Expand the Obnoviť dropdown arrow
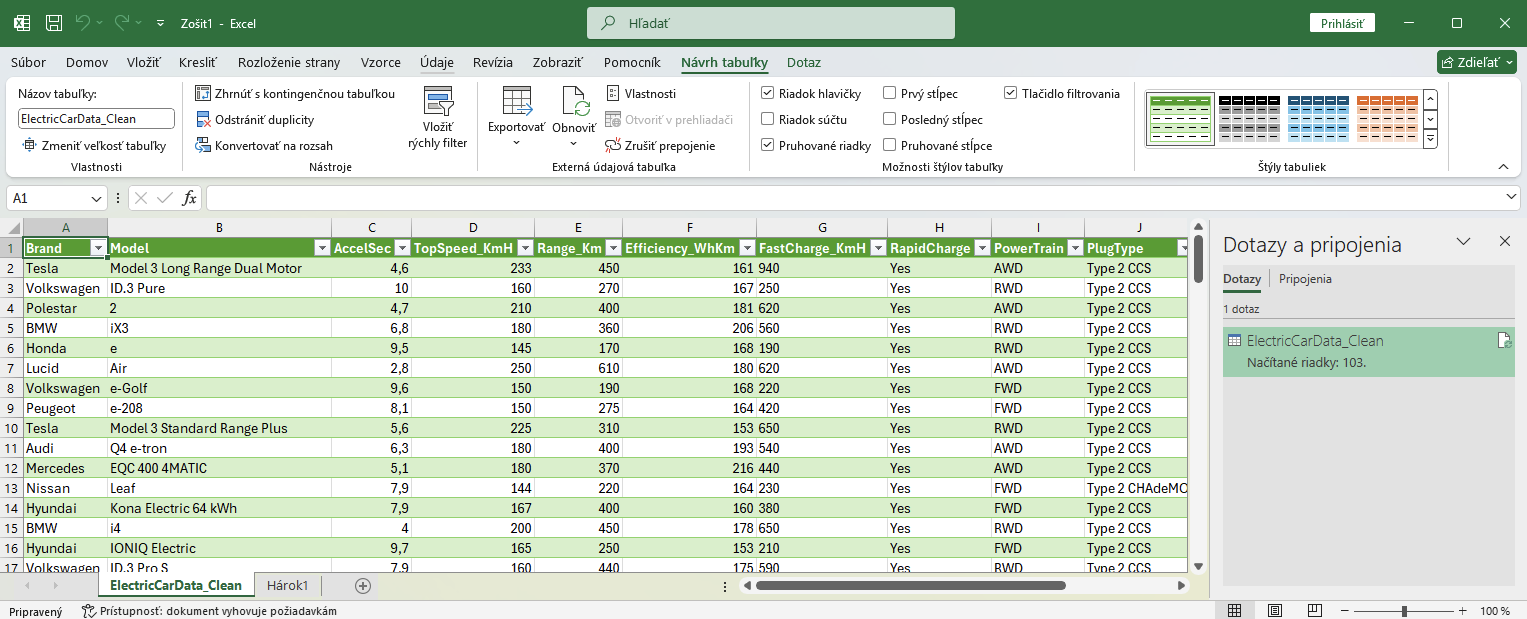This screenshot has width=1527, height=619. (574, 144)
